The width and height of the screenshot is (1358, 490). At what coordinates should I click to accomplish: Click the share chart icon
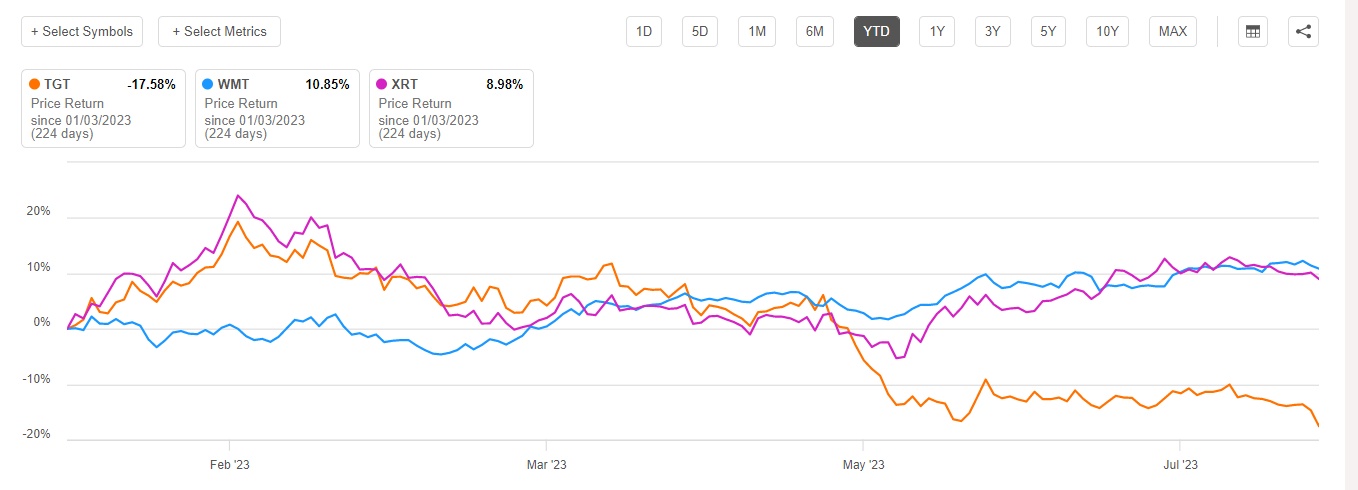click(x=1303, y=31)
